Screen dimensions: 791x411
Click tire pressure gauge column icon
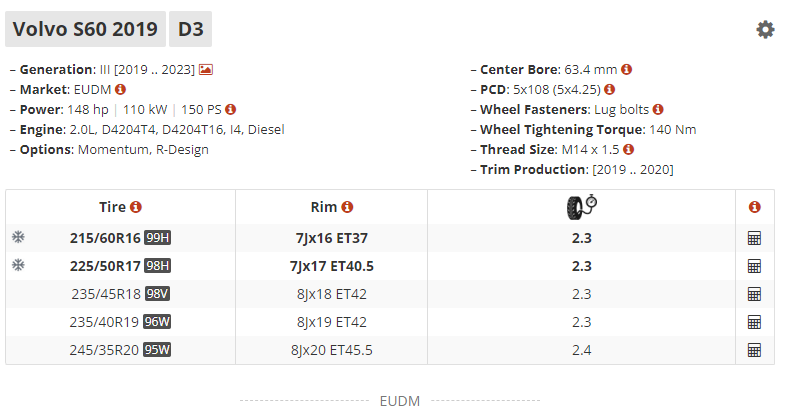[x=582, y=207]
